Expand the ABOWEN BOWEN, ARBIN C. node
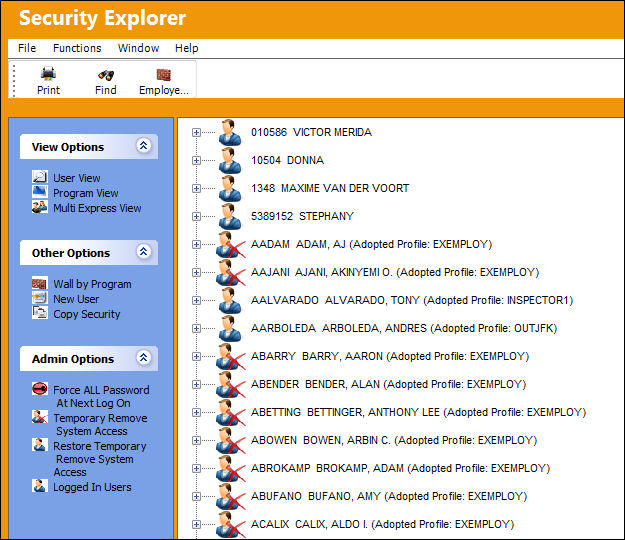 pos(196,440)
